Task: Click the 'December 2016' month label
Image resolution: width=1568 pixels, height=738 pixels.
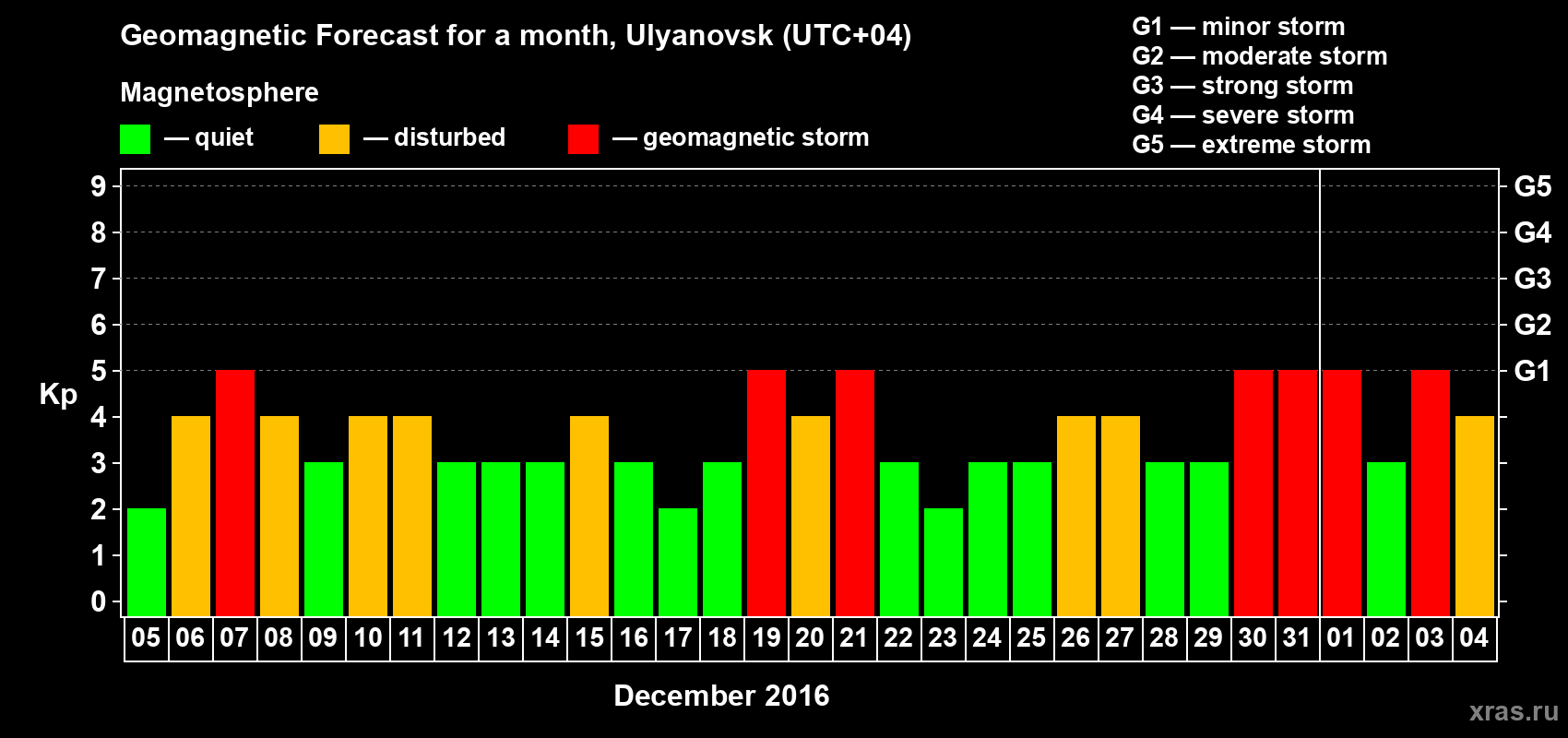Action: click(x=721, y=696)
